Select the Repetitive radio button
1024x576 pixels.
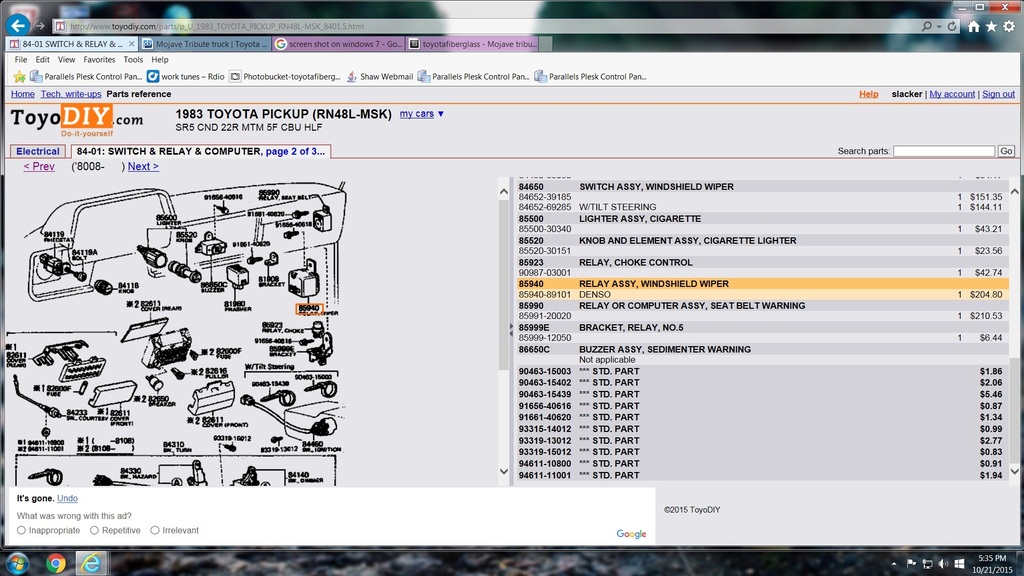[94, 530]
